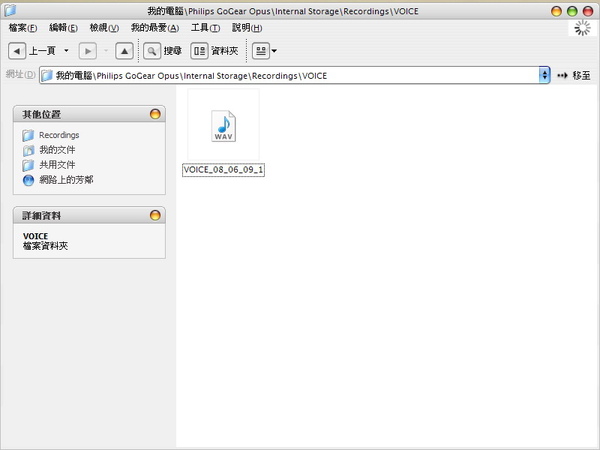This screenshot has height=450, width=600.
Task: Open the Views dropdown arrow
Action: (274, 51)
